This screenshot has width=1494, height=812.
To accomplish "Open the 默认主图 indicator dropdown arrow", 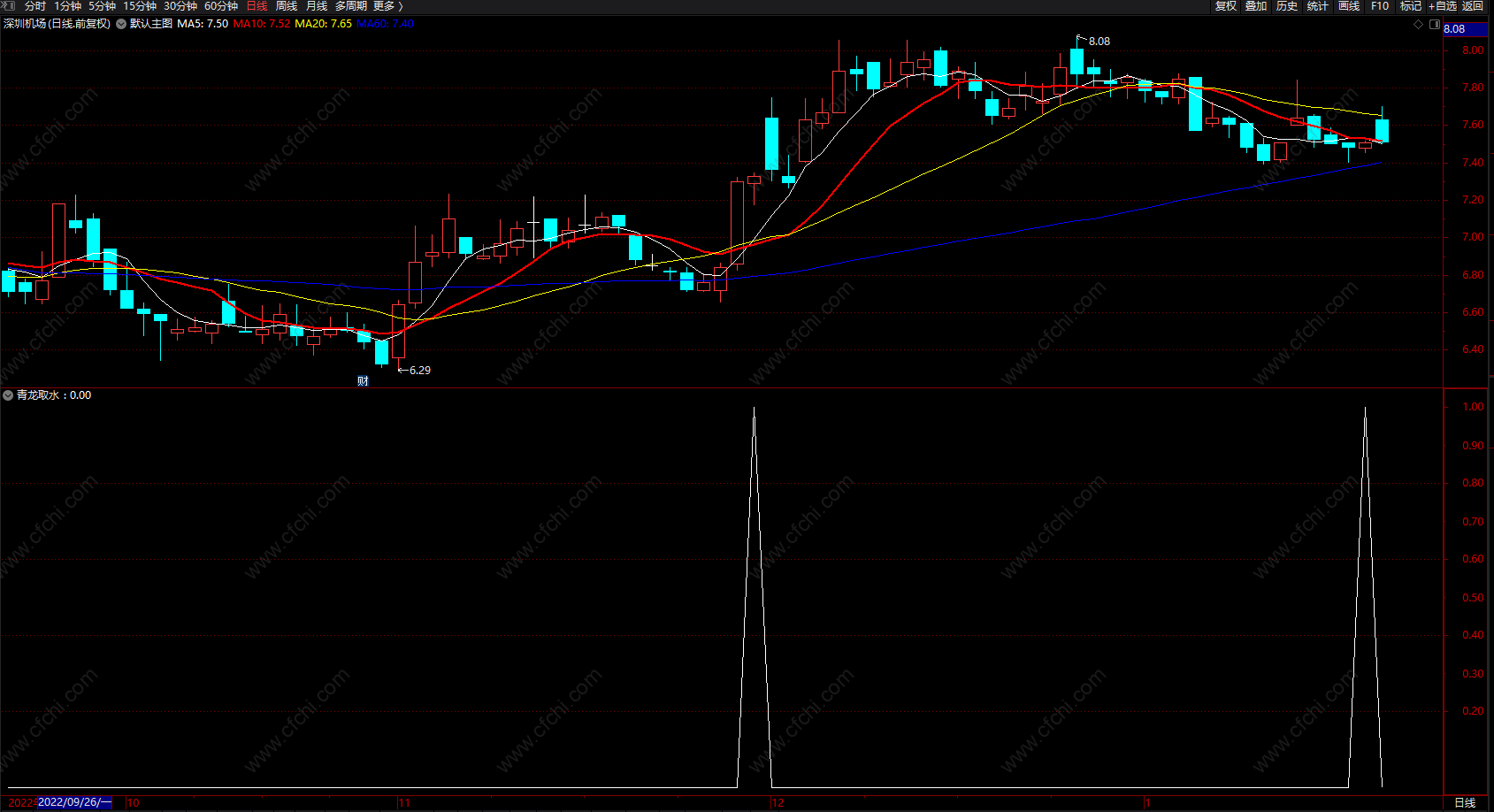I will (121, 24).
